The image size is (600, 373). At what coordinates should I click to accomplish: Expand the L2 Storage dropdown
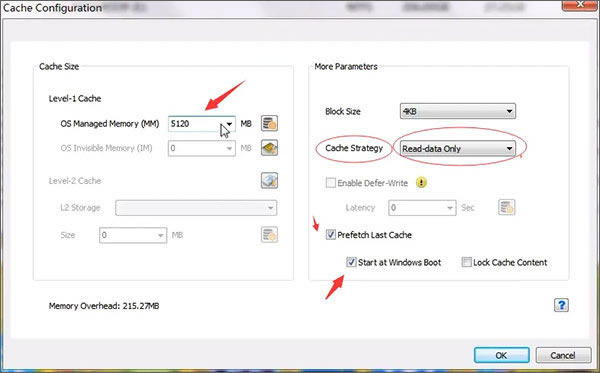tap(196, 208)
